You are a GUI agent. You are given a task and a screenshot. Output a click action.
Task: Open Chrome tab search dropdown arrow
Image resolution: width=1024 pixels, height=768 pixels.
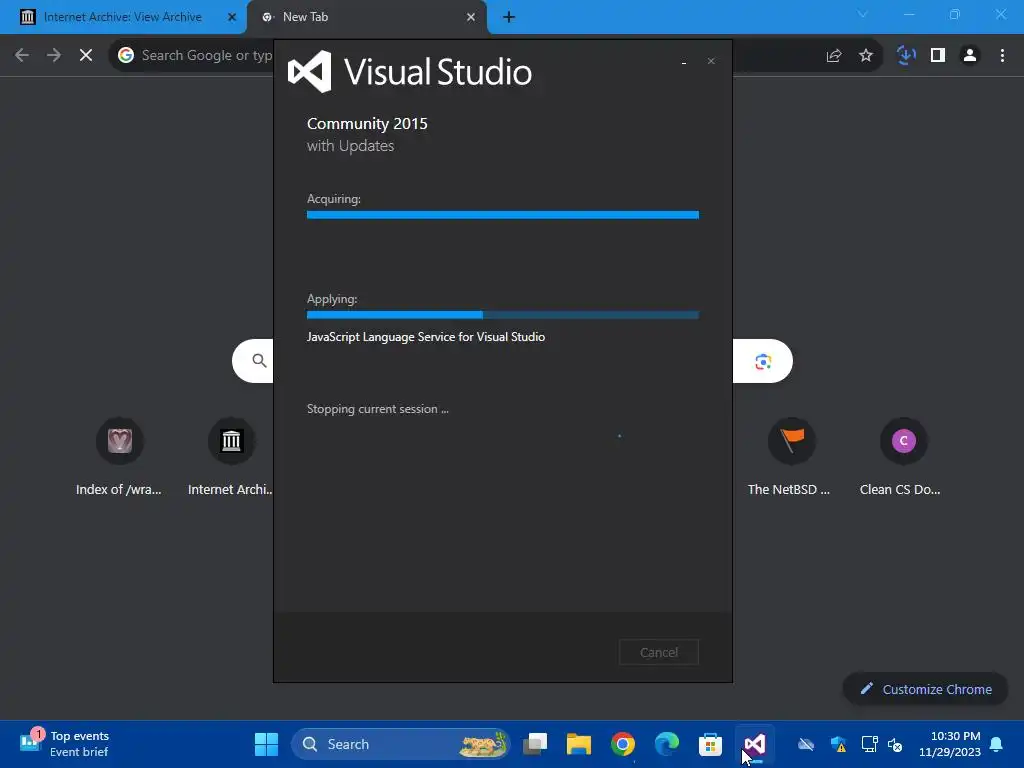coord(863,14)
